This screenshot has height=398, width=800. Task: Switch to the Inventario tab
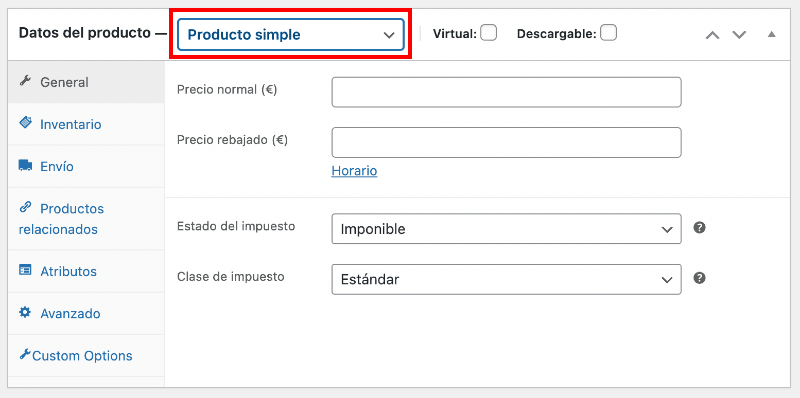(86, 124)
